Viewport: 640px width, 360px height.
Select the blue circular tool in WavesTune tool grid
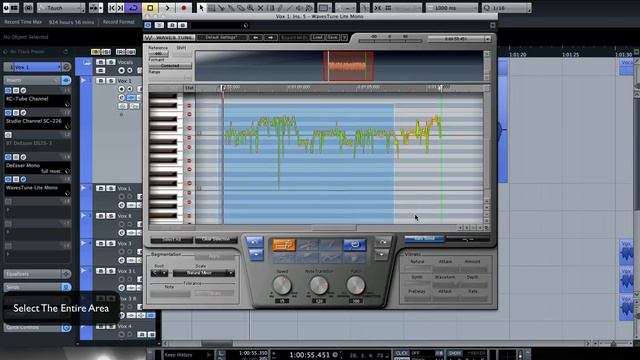(355, 244)
